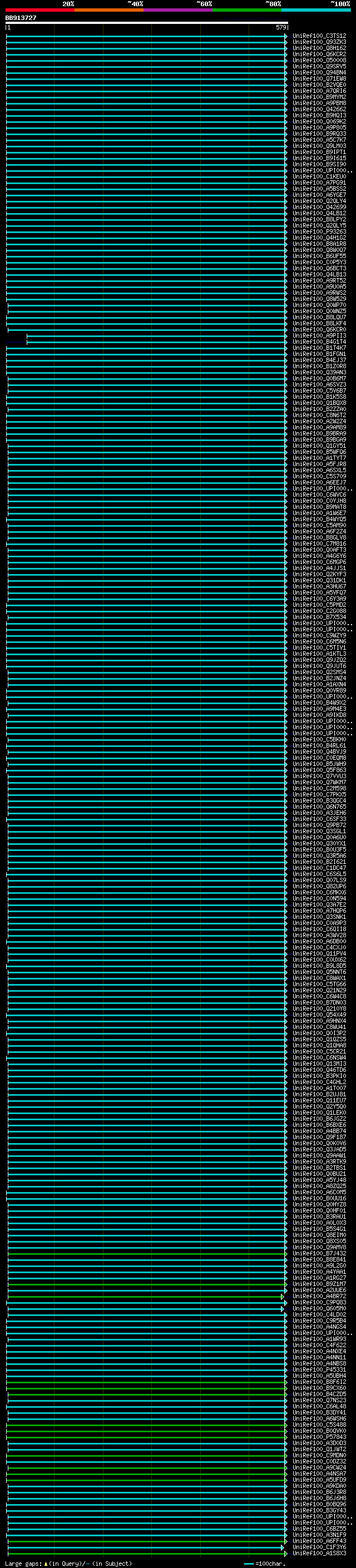Select the last hit label UniRef100_A1S8X3
Screen dimensions: 356x1568
point(319,1553)
